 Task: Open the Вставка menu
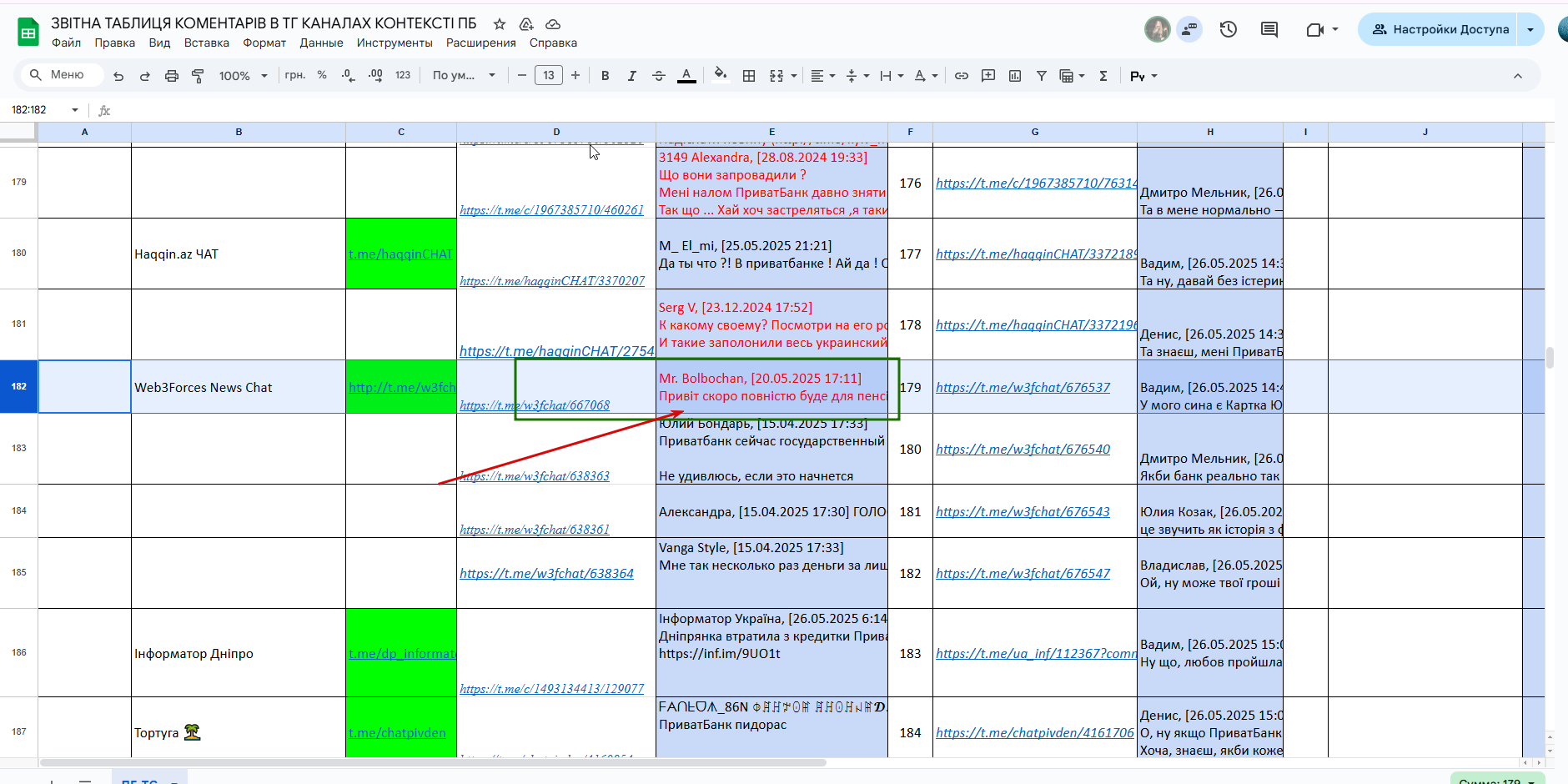[207, 43]
